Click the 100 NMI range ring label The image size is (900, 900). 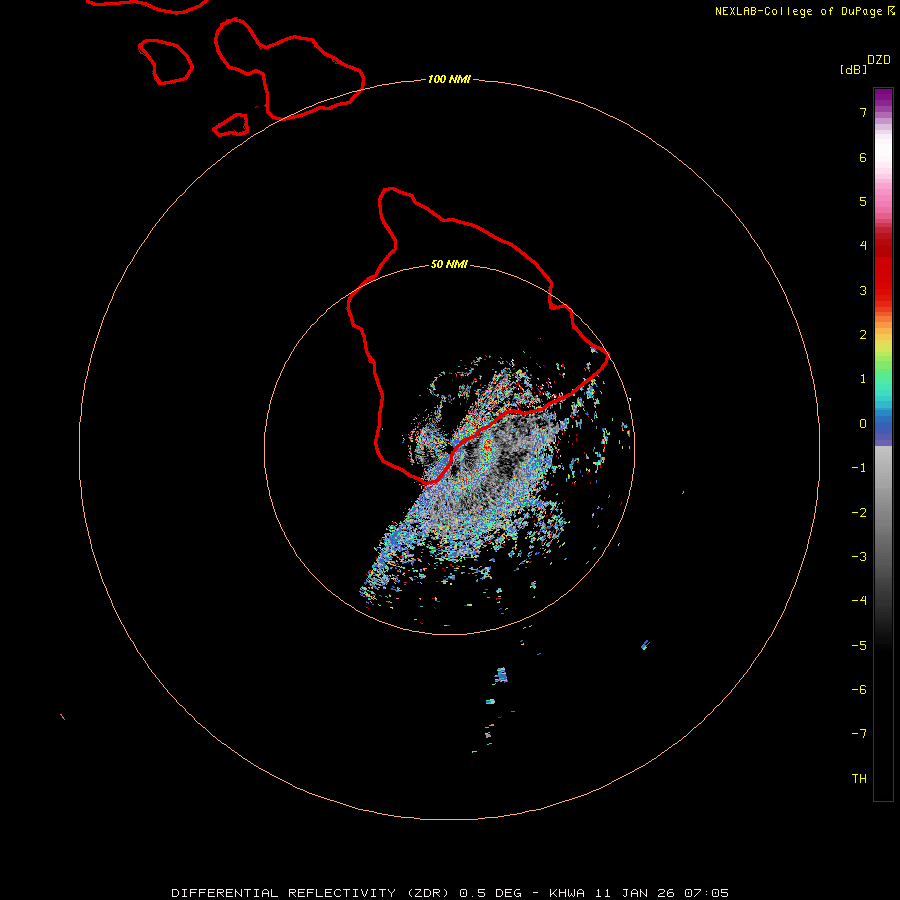click(x=449, y=79)
